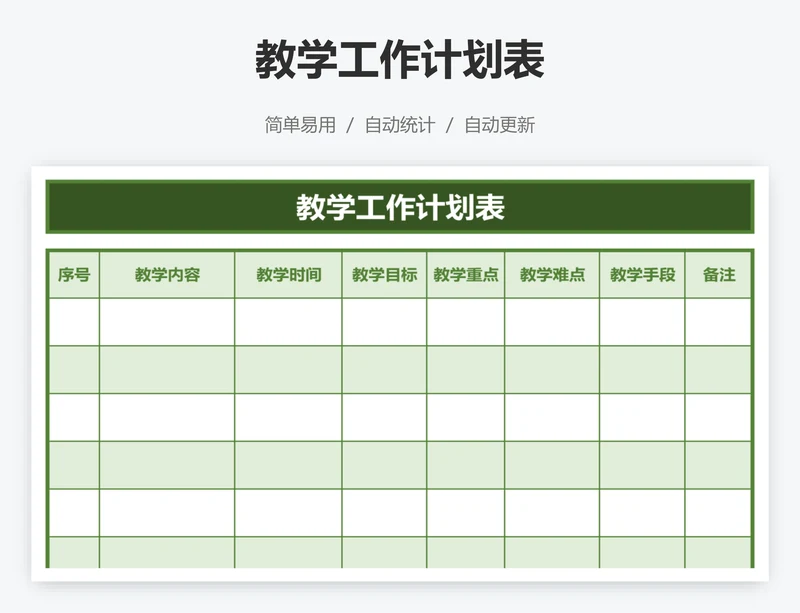Click the 简单易用 subtitle text

pyautogui.click(x=300, y=125)
